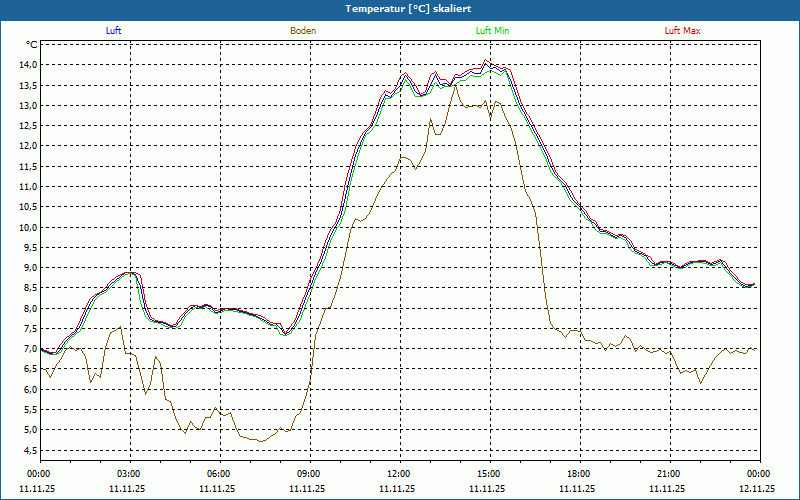Click the 7,5 y-axis value
Image resolution: width=800 pixels, height=500 pixels.
pyautogui.click(x=31, y=329)
